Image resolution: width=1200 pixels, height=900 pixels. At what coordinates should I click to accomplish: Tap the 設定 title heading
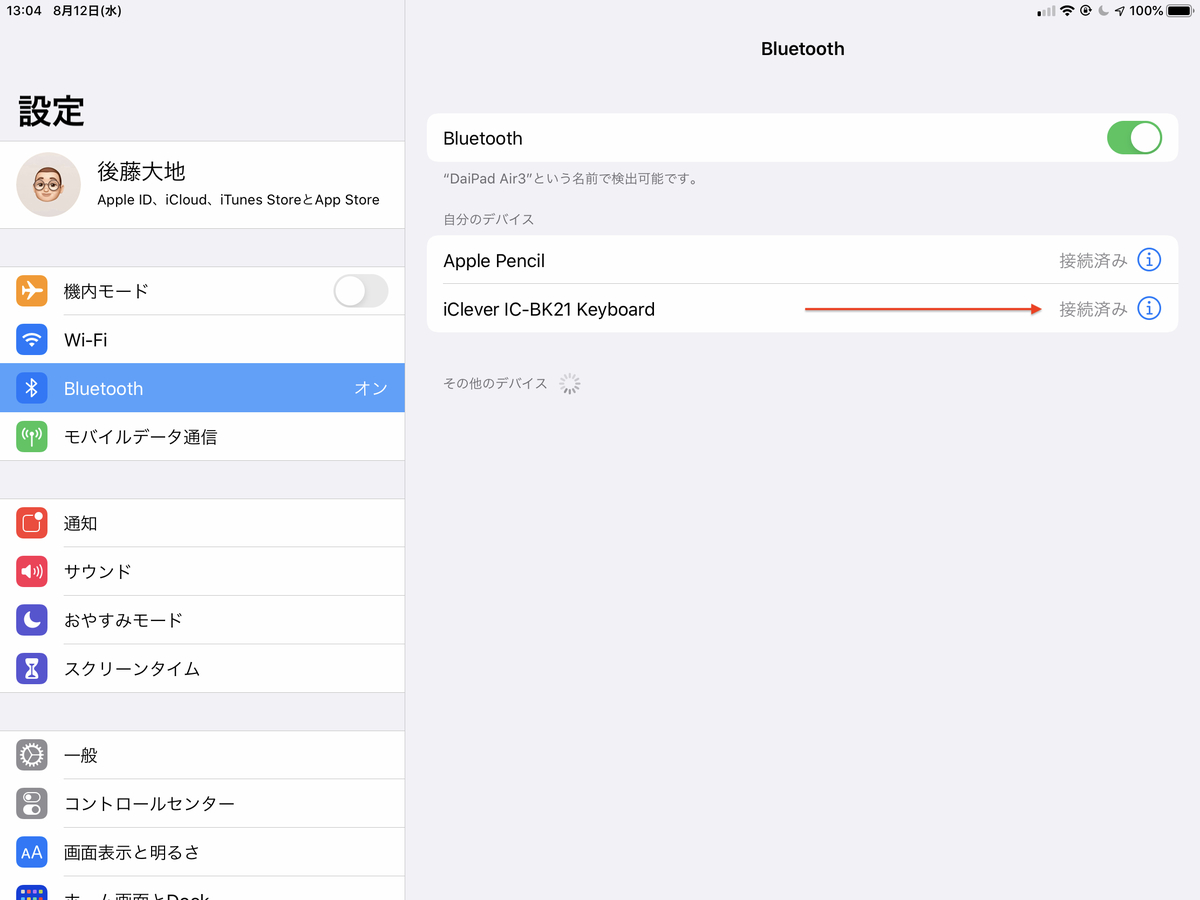(51, 111)
